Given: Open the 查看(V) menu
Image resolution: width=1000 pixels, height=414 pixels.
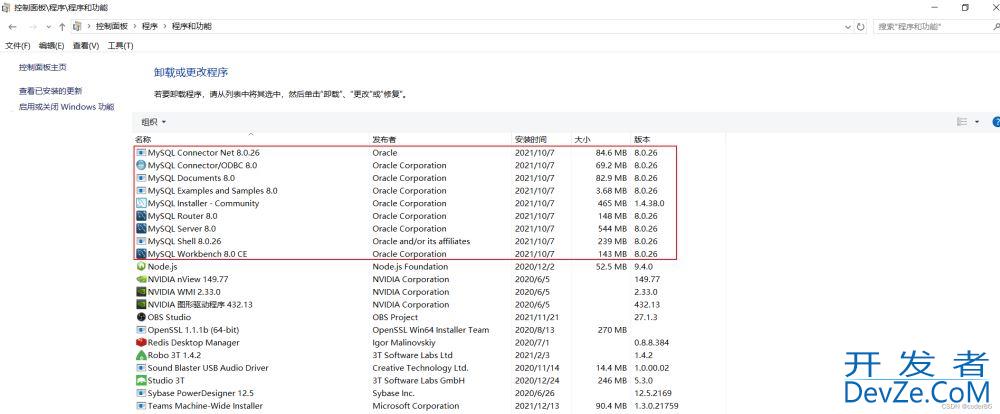Looking at the screenshot, I should [86, 46].
